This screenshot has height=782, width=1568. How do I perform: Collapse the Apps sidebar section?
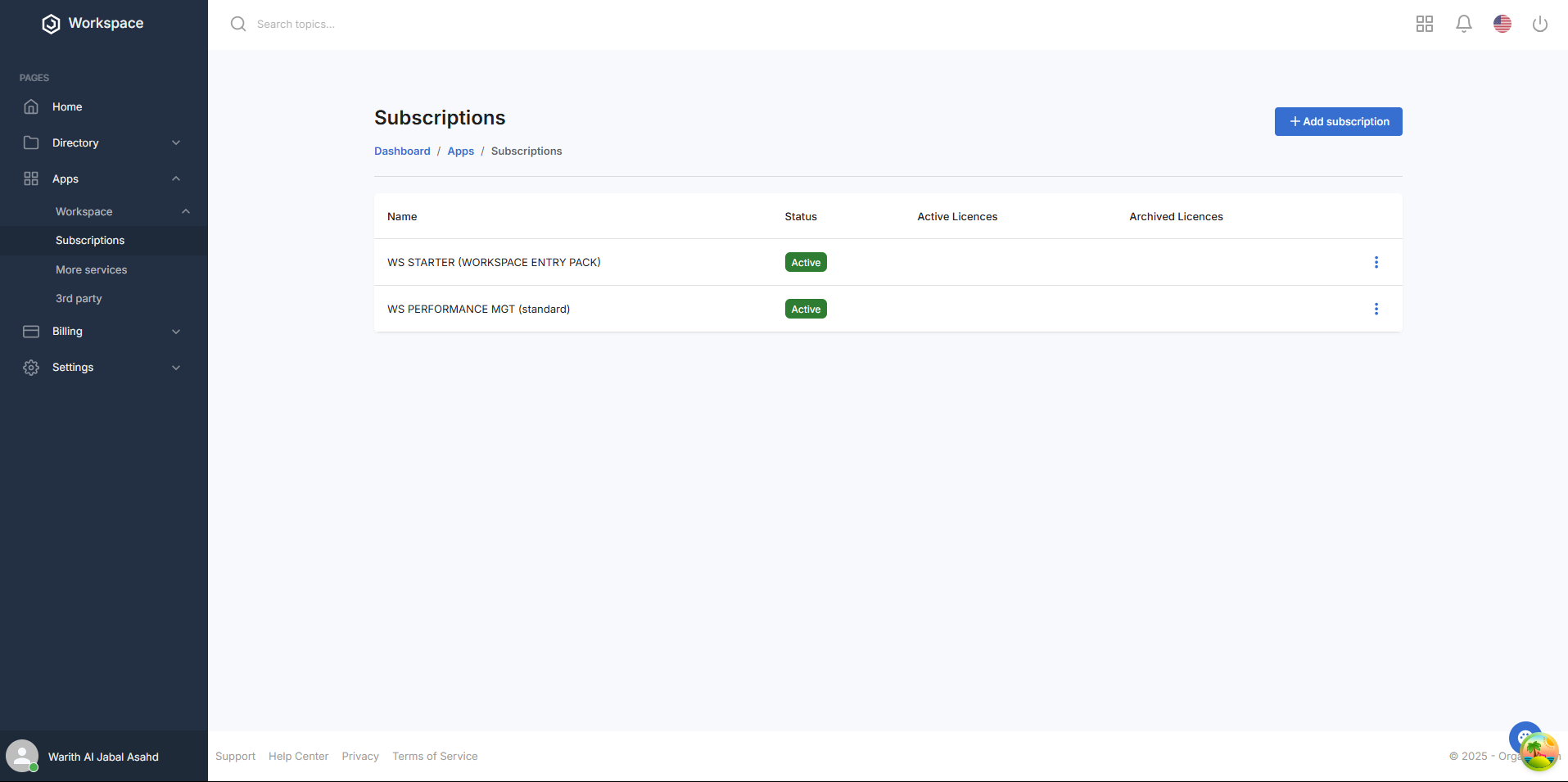pos(103,179)
